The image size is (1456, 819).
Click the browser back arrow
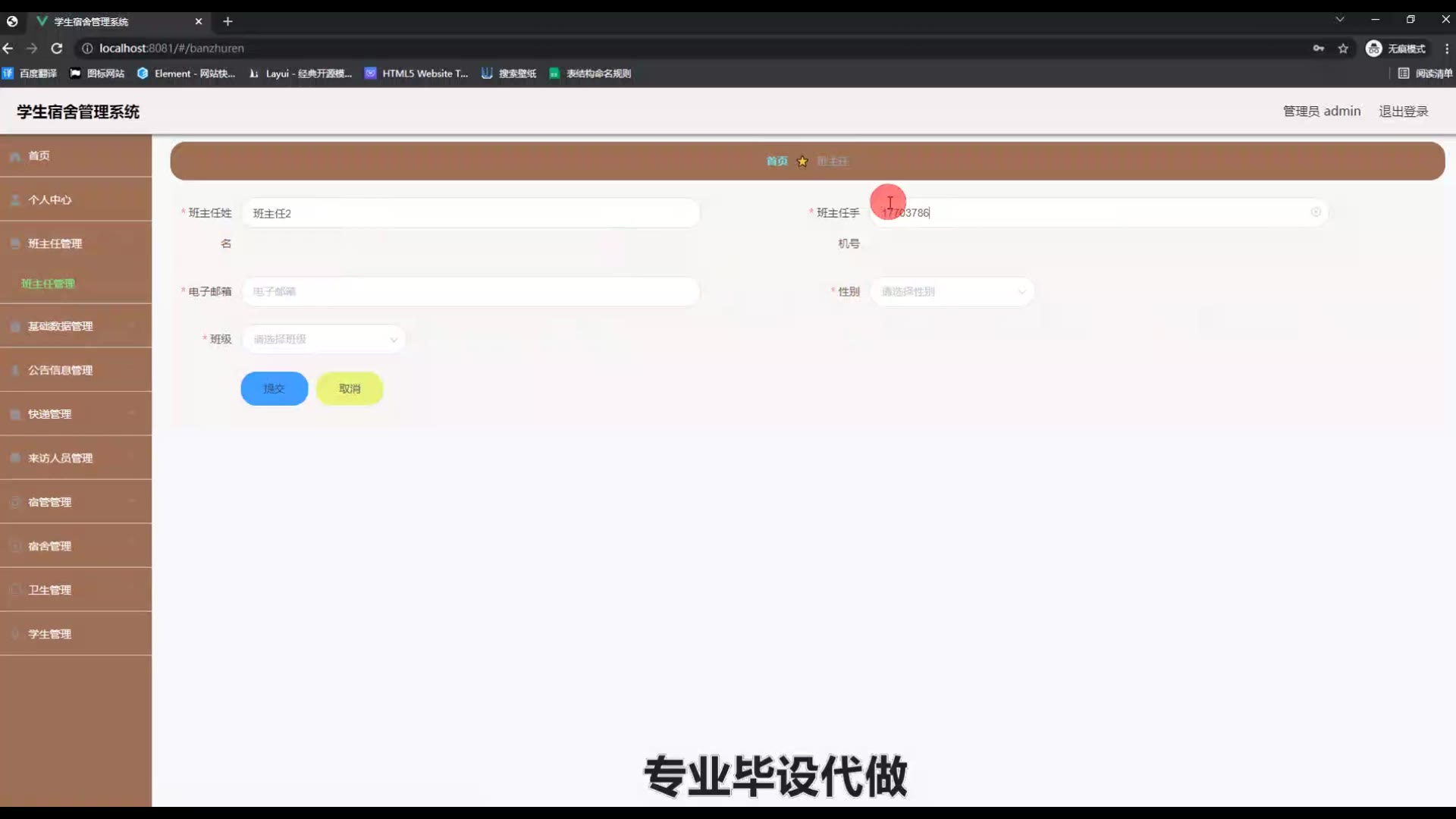(x=8, y=49)
